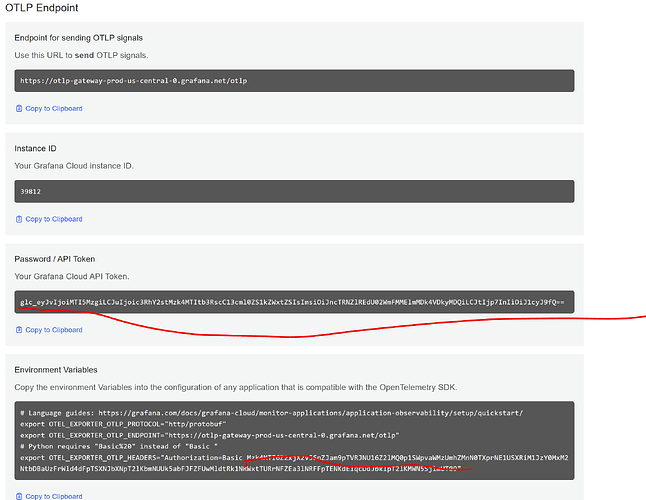Screen dimensions: 646x500
Task: Click the clipboard icon under the Environment Variables block
Action: point(19,496)
